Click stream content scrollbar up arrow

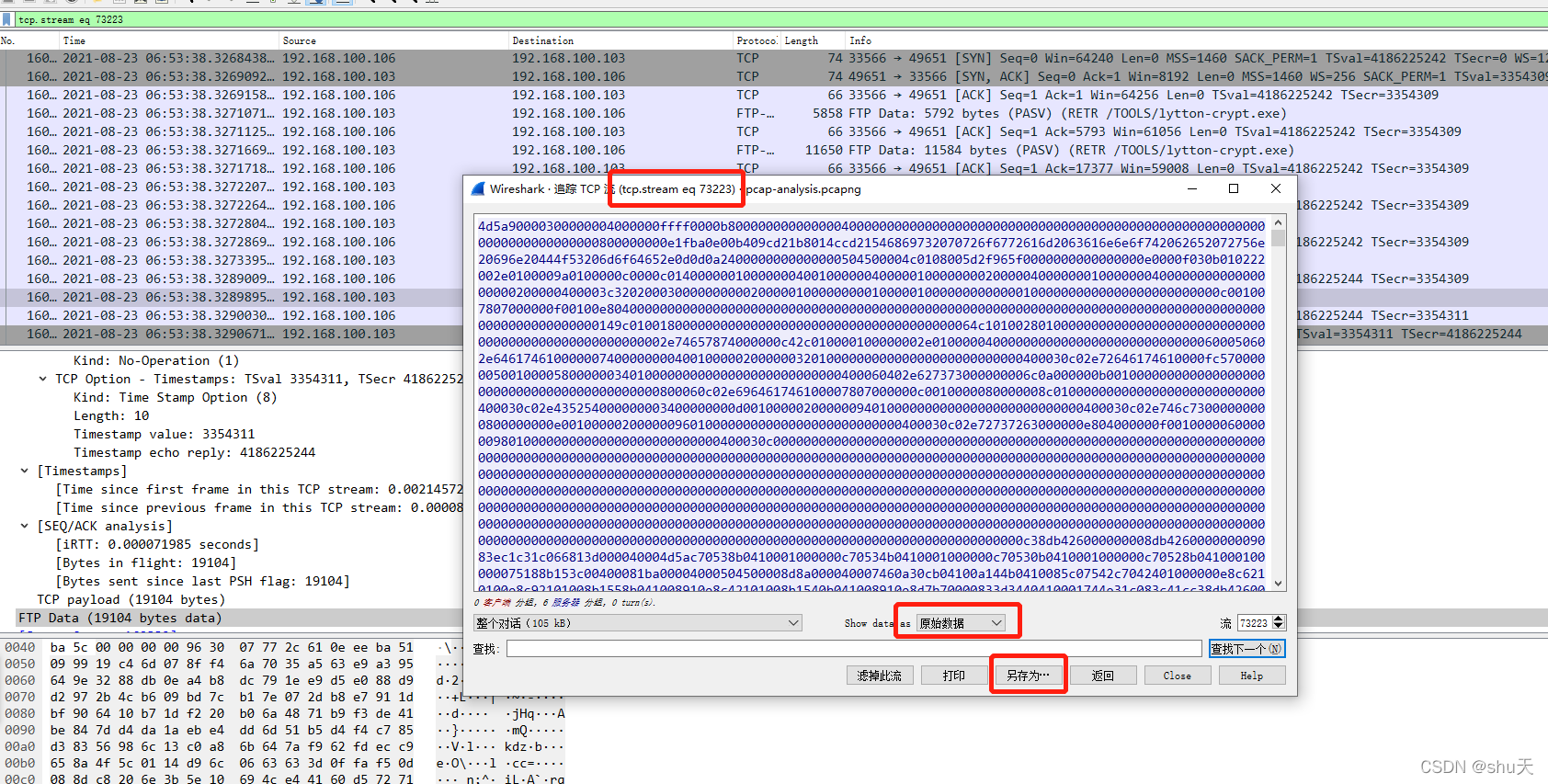point(1279,223)
